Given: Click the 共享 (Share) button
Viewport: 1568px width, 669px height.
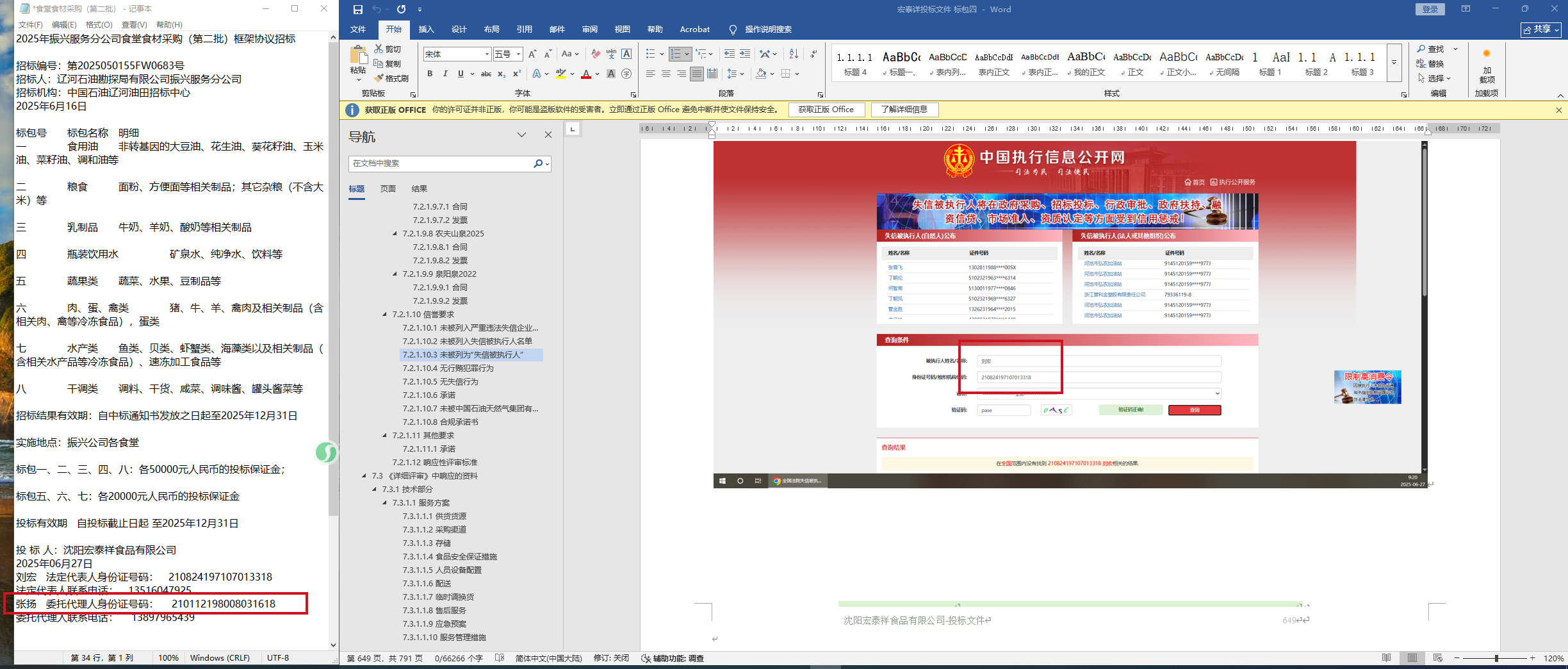Looking at the screenshot, I should [x=1540, y=29].
